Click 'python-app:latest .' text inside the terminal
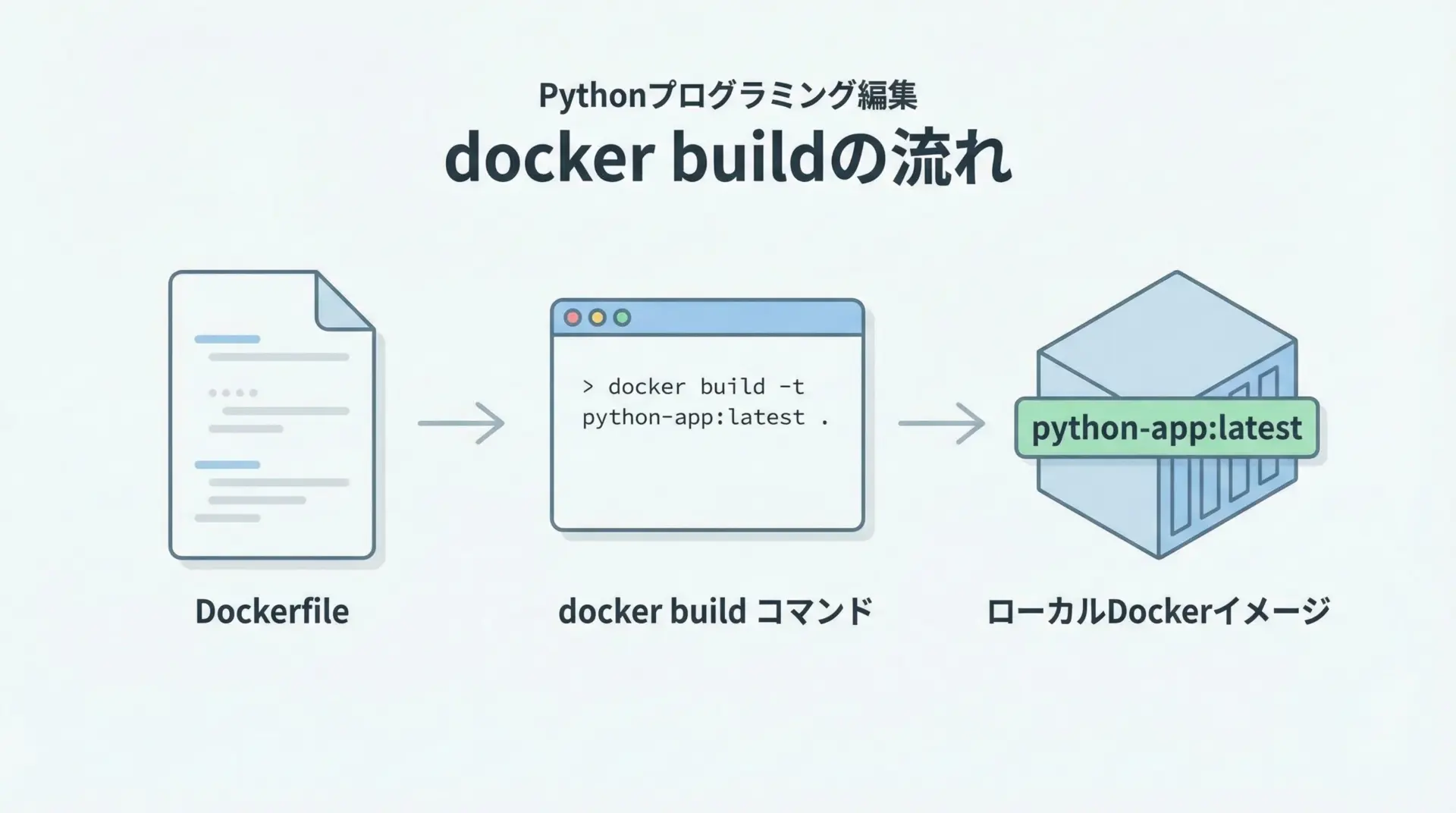This screenshot has height=813, width=1456. click(x=705, y=418)
